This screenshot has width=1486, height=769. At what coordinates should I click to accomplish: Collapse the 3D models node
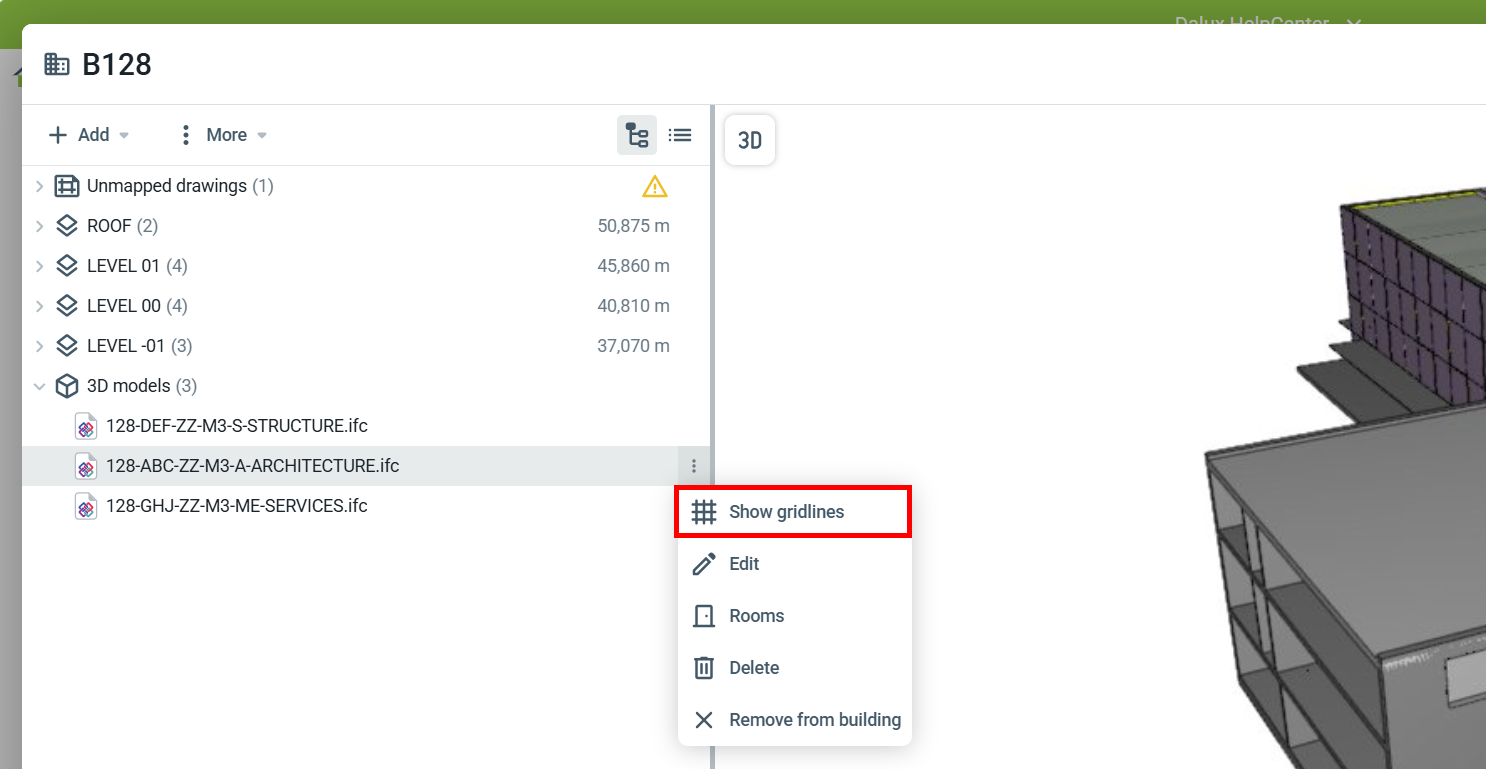point(39,386)
